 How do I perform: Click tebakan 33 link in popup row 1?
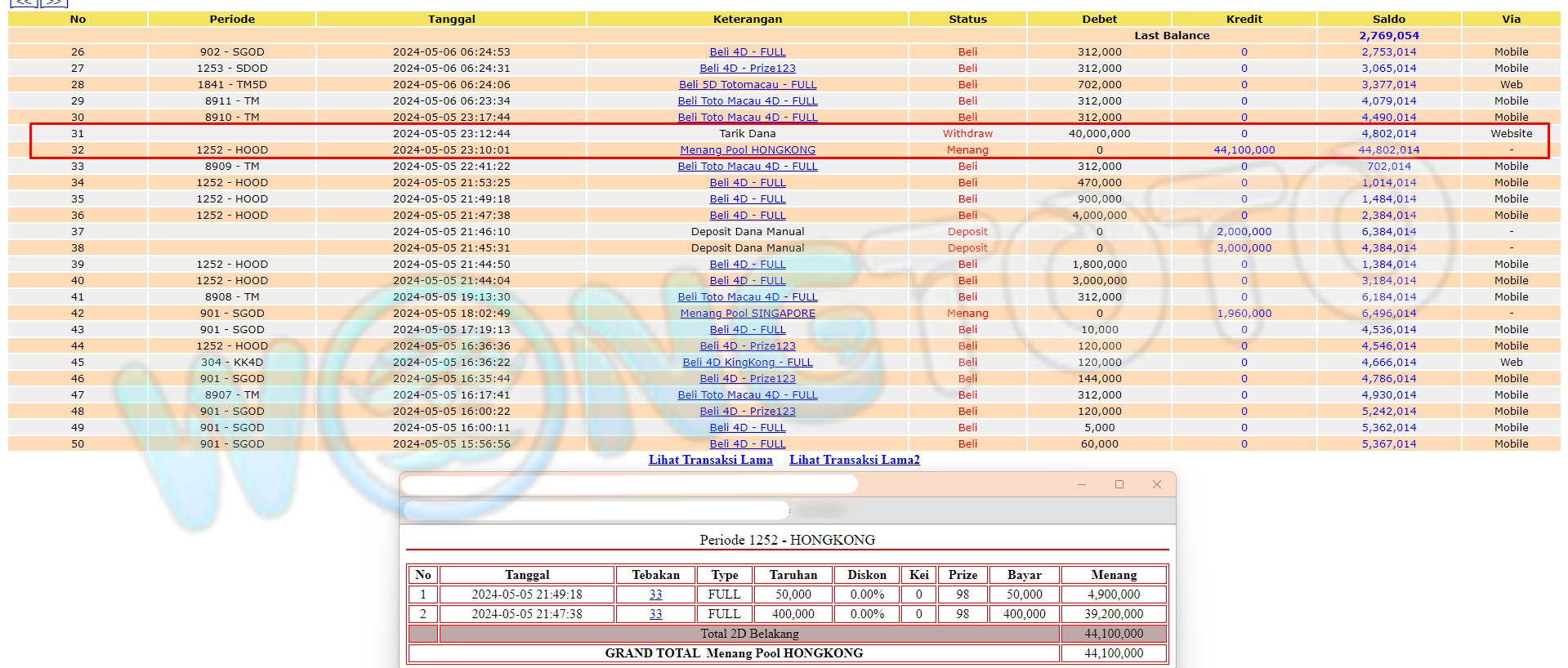655,595
